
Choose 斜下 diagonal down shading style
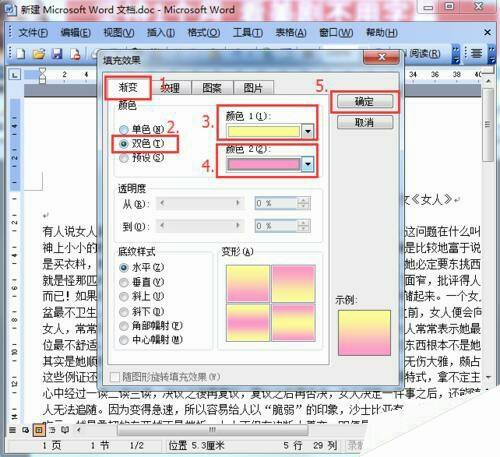point(124,312)
